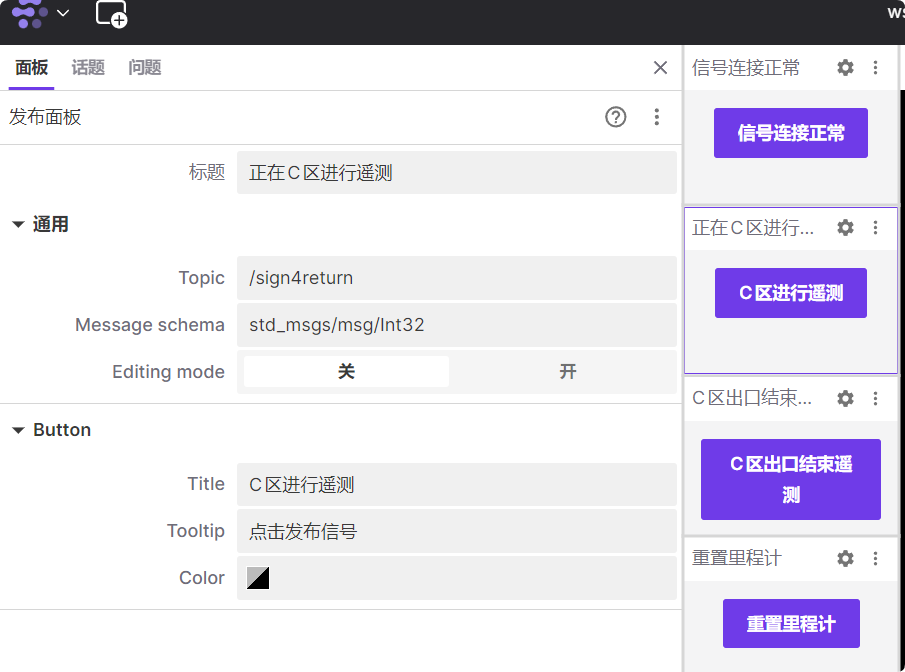Open settings gear for C区出口结束 panel

[x=845, y=398]
